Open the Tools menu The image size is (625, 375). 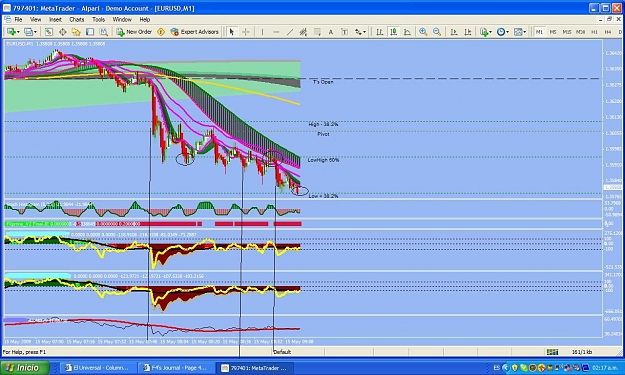[98, 19]
